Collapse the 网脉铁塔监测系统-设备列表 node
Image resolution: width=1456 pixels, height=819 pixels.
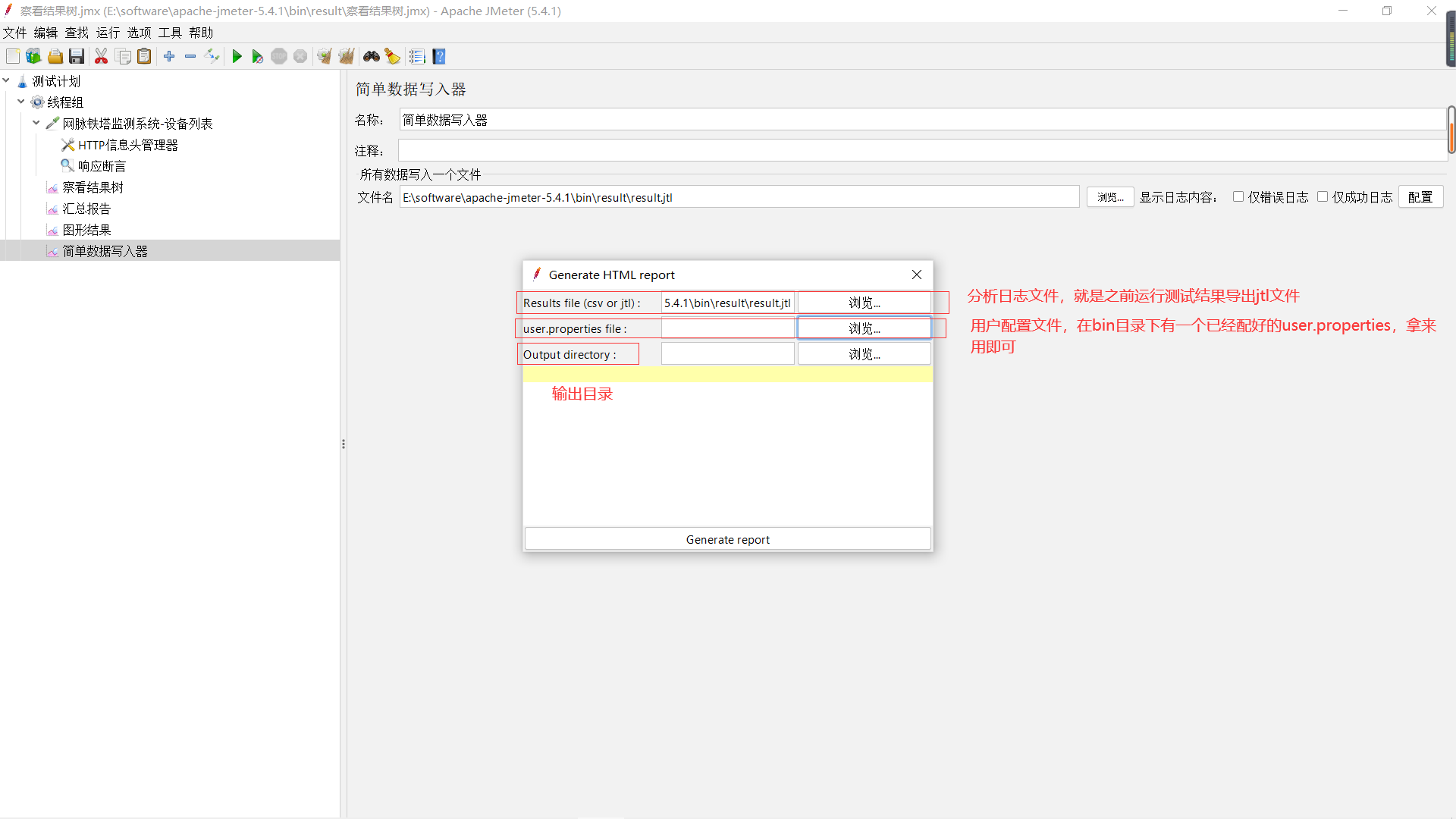click(x=36, y=123)
